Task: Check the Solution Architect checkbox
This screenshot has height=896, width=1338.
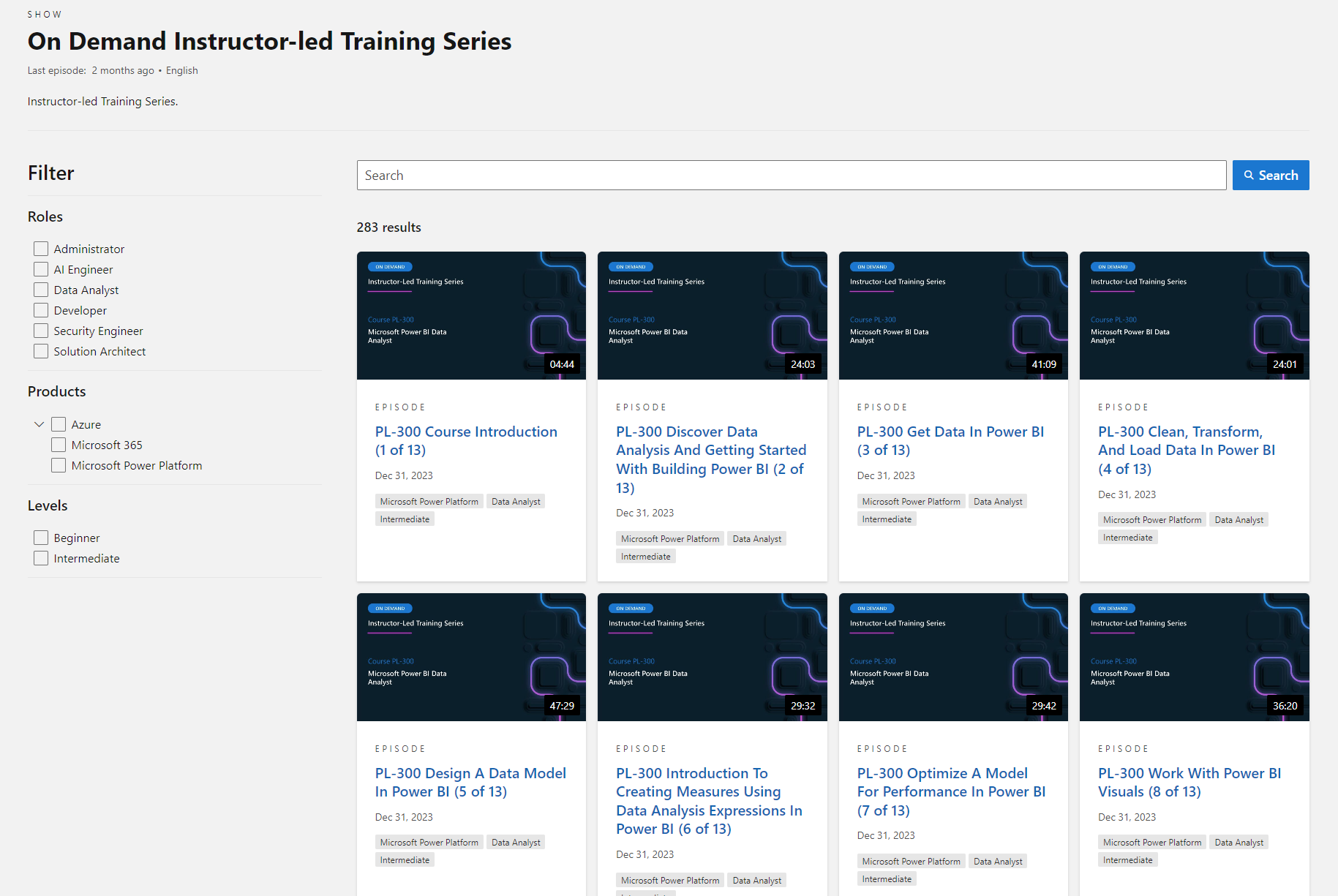Action: tap(41, 351)
